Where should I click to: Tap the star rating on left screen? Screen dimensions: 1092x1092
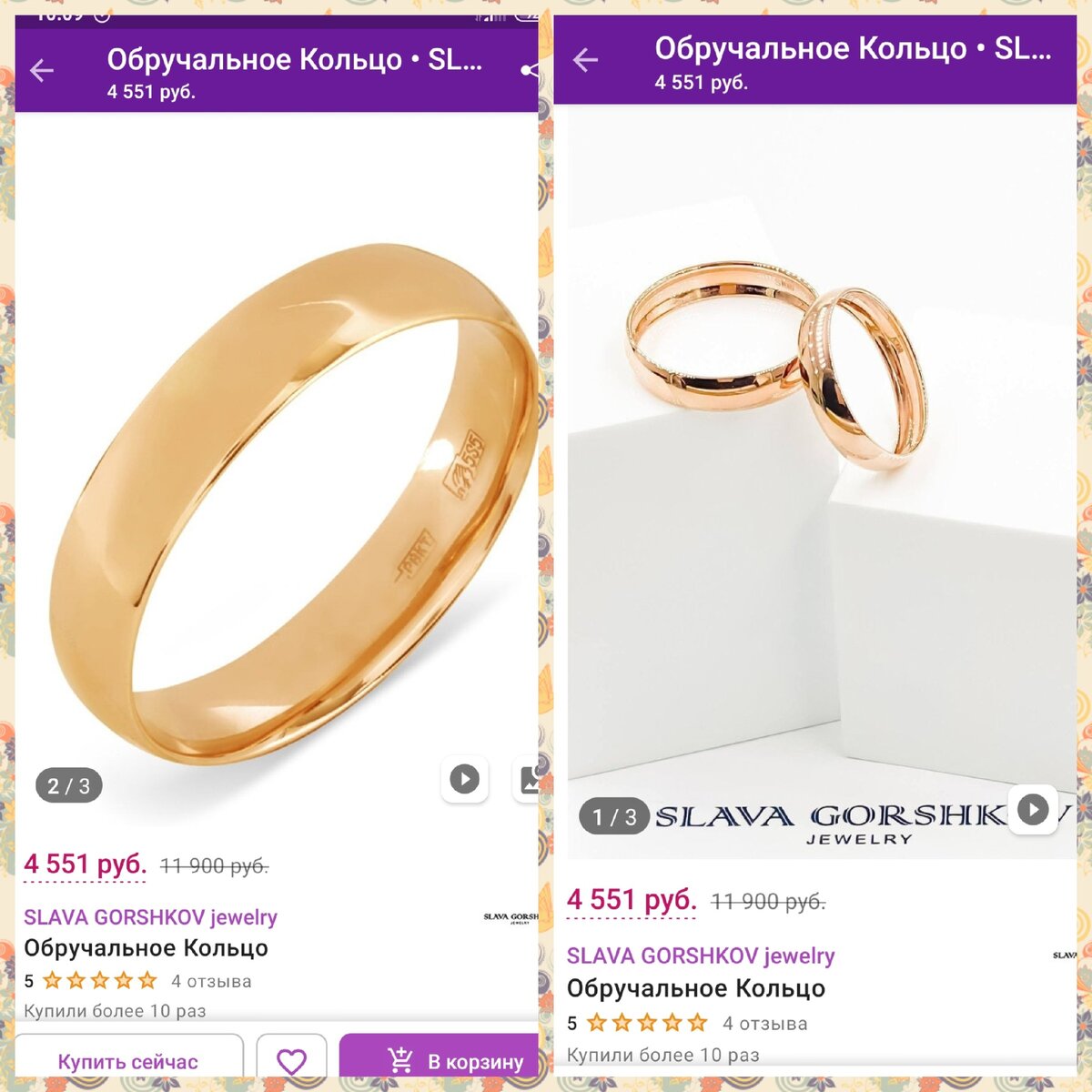(100, 981)
